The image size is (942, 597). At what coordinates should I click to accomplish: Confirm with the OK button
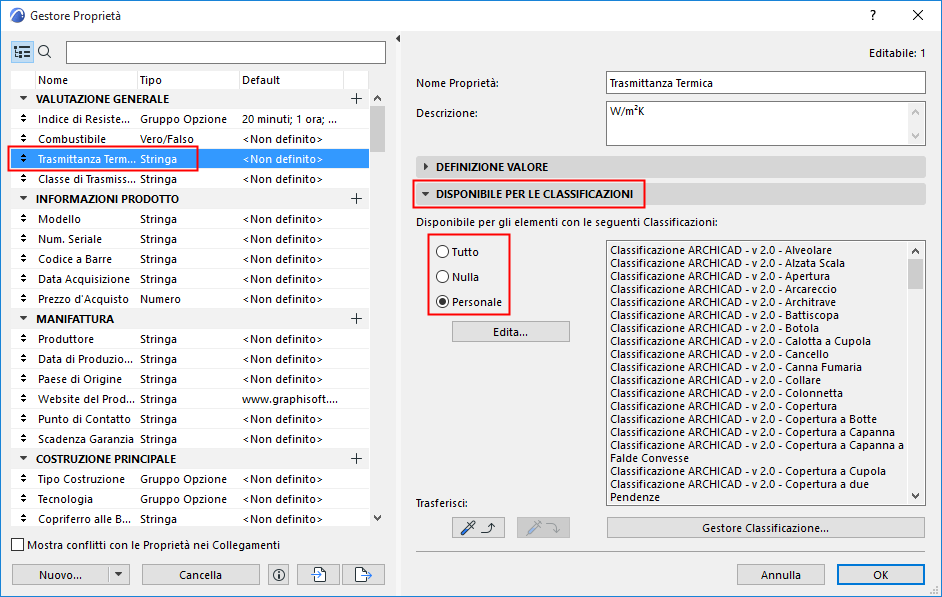point(881,575)
